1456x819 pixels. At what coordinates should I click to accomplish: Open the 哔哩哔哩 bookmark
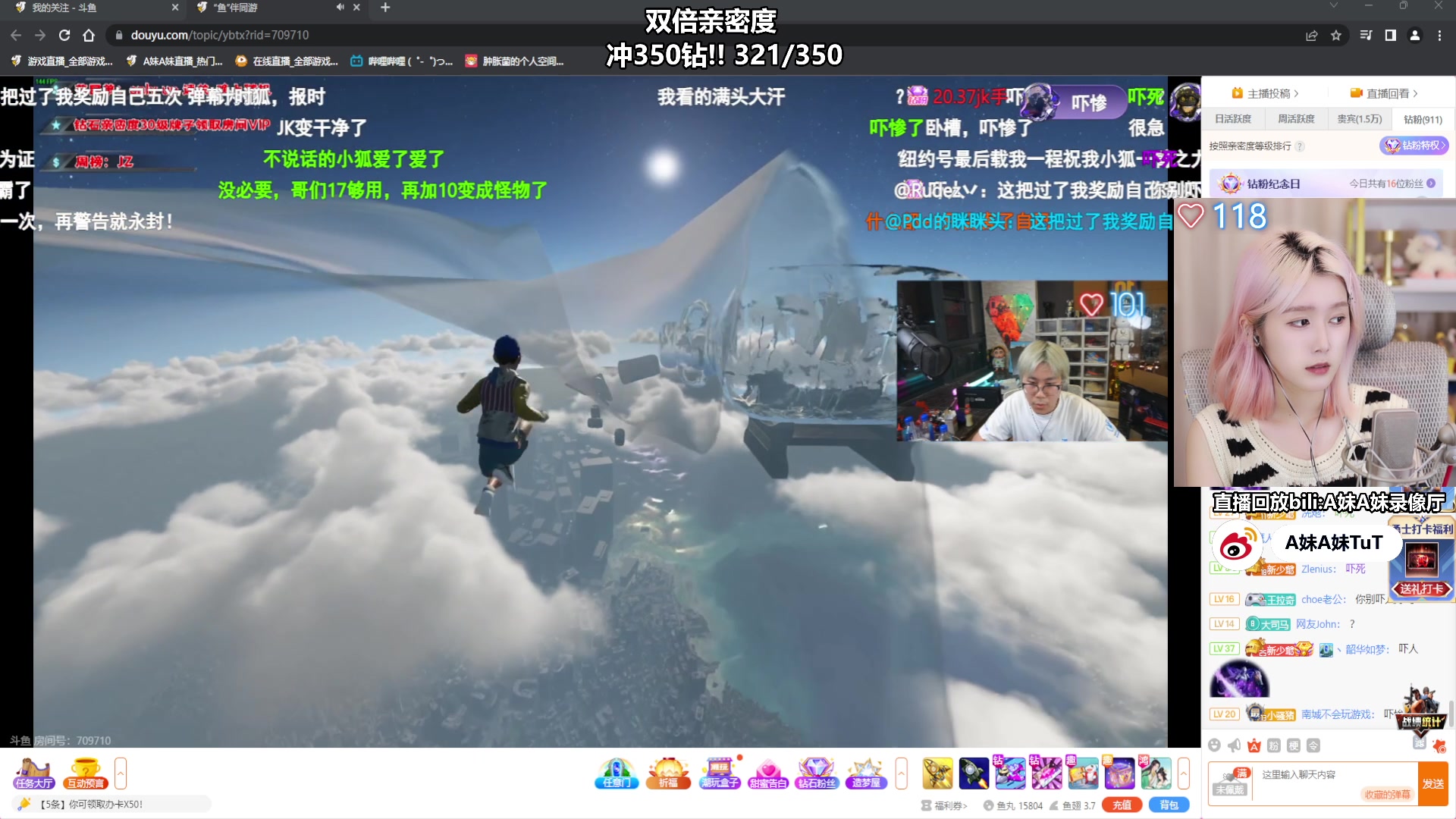click(402, 61)
